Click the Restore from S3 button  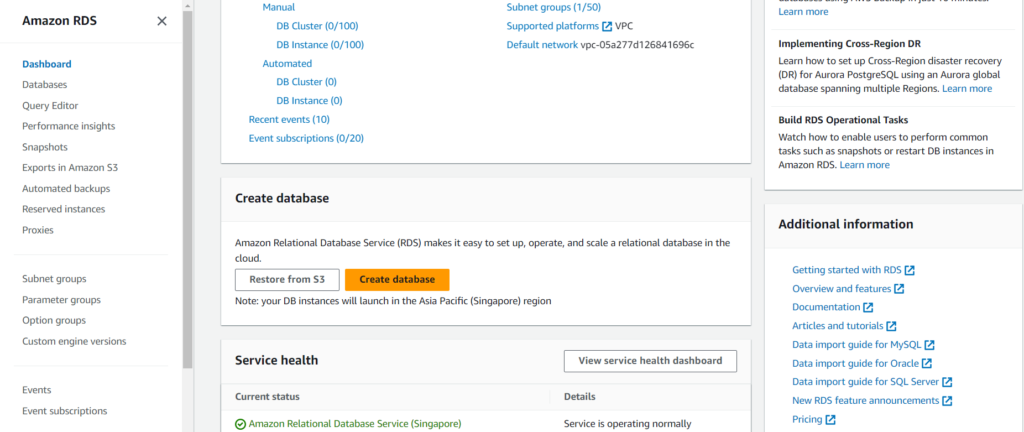point(287,279)
